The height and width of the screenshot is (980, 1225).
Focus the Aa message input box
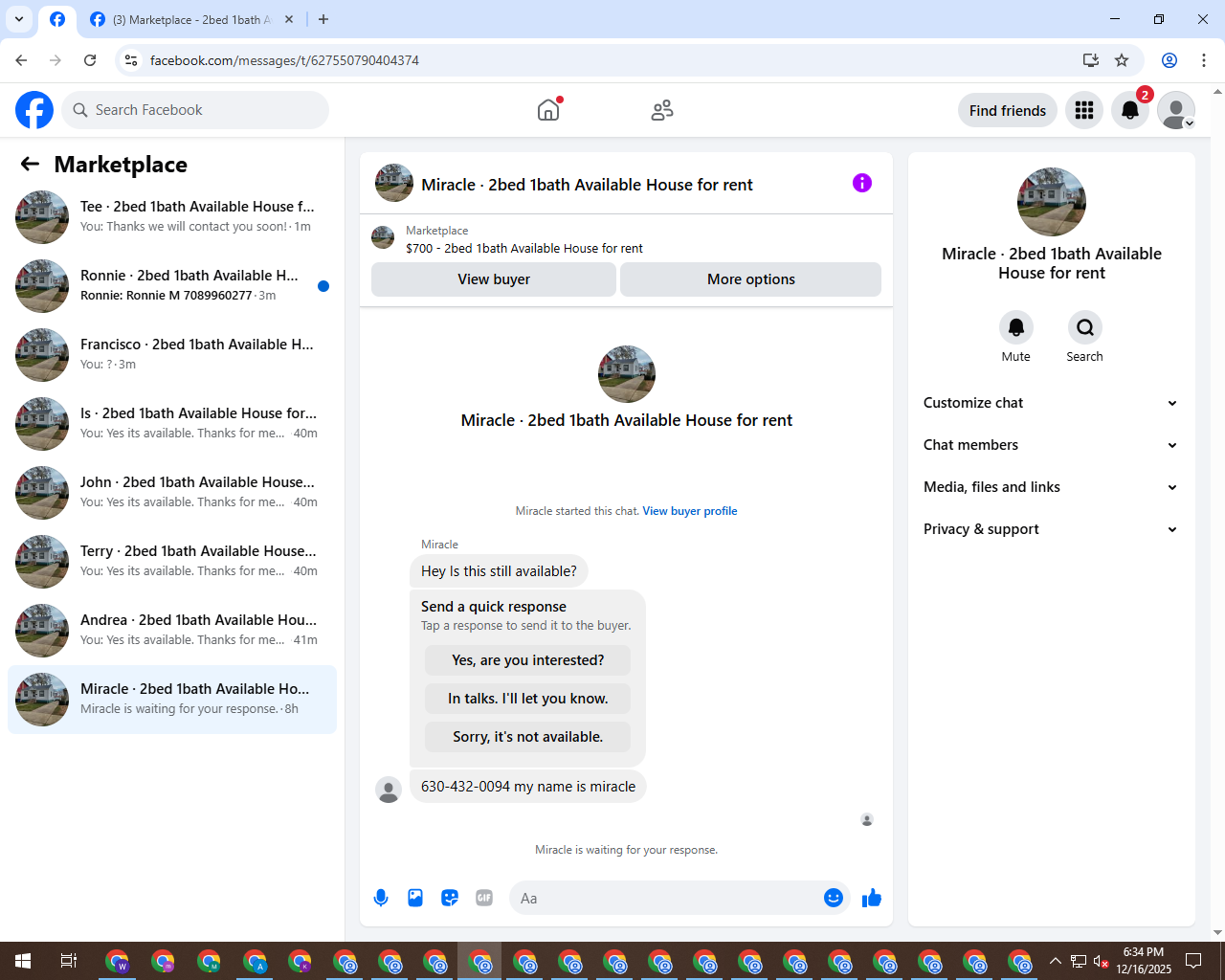[670, 898]
